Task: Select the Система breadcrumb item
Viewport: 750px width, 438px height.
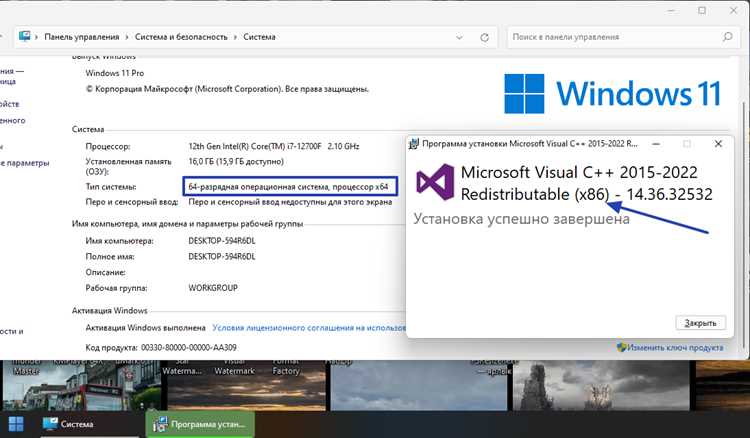Action: (x=259, y=37)
